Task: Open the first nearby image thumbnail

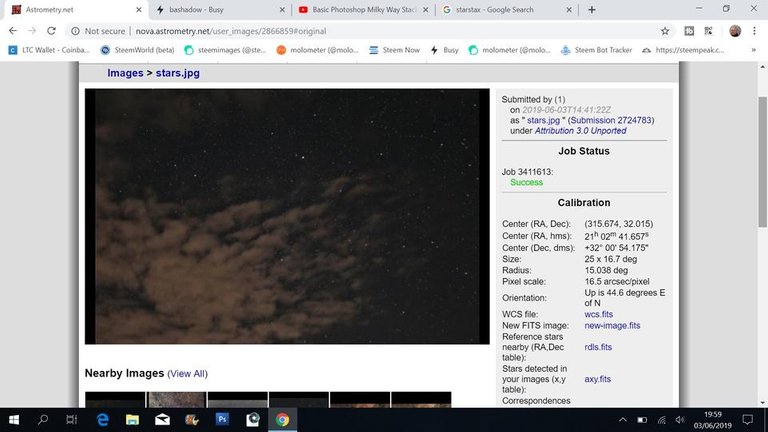Action: click(115, 400)
